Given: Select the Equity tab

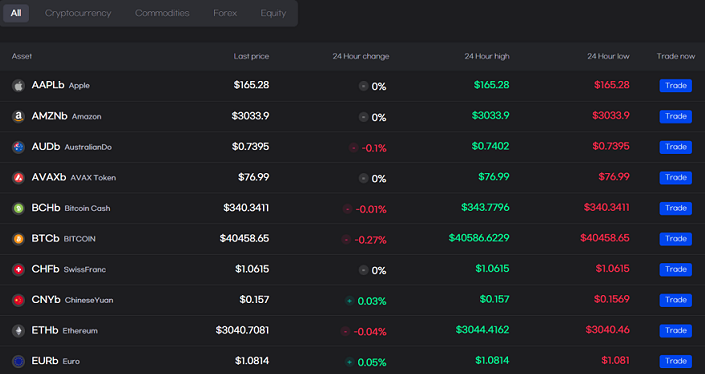Looking at the screenshot, I should point(273,13).
